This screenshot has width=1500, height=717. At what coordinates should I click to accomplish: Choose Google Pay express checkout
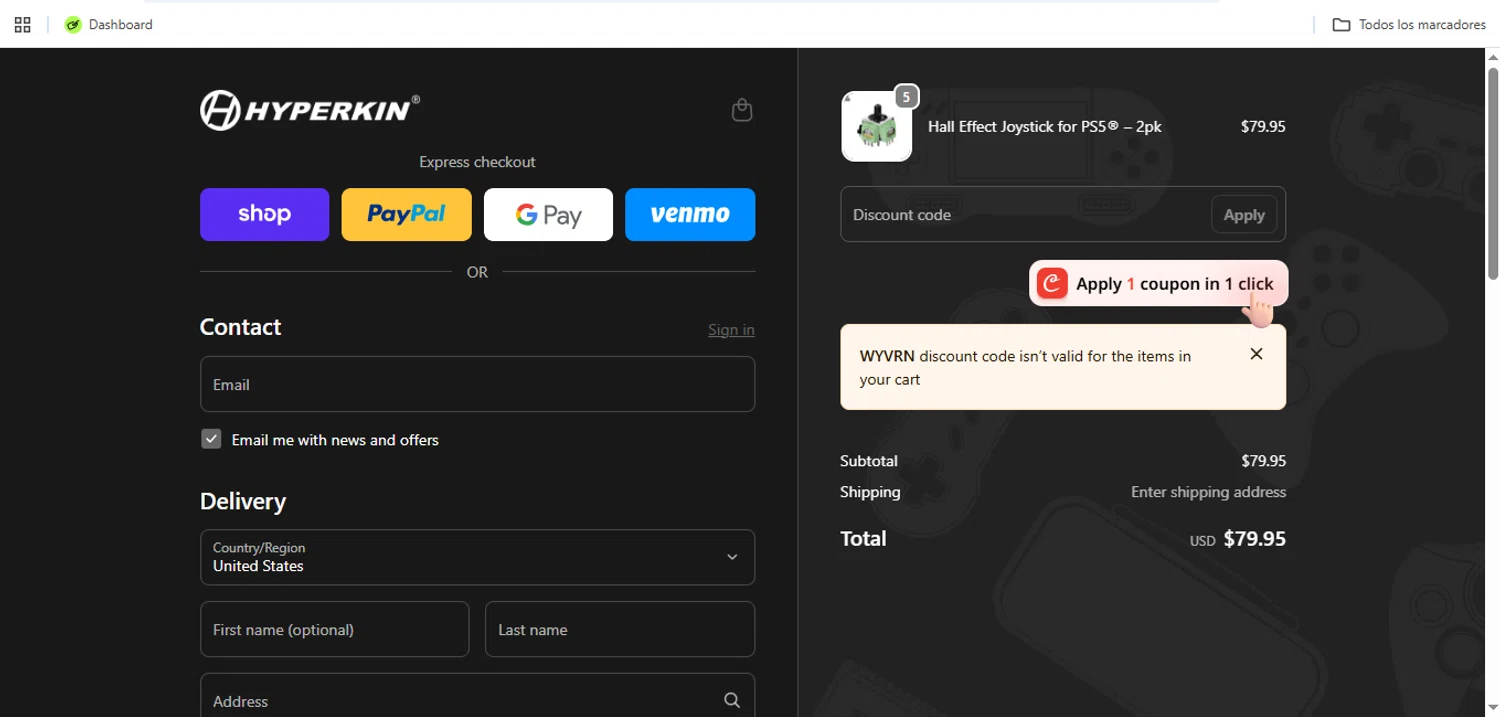(548, 214)
